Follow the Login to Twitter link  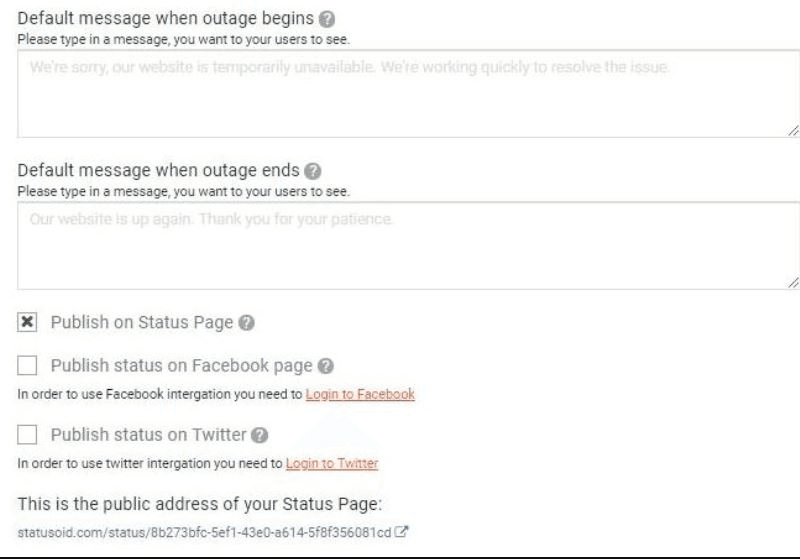coord(332,464)
